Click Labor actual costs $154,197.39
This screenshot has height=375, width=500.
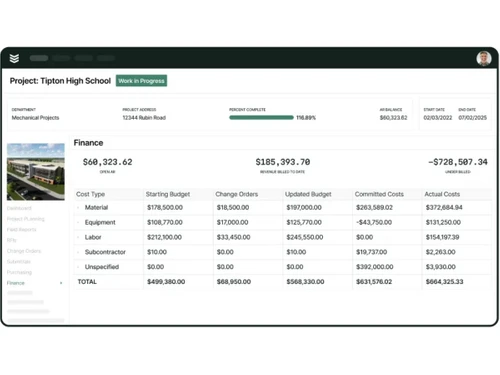pyautogui.click(x=442, y=237)
